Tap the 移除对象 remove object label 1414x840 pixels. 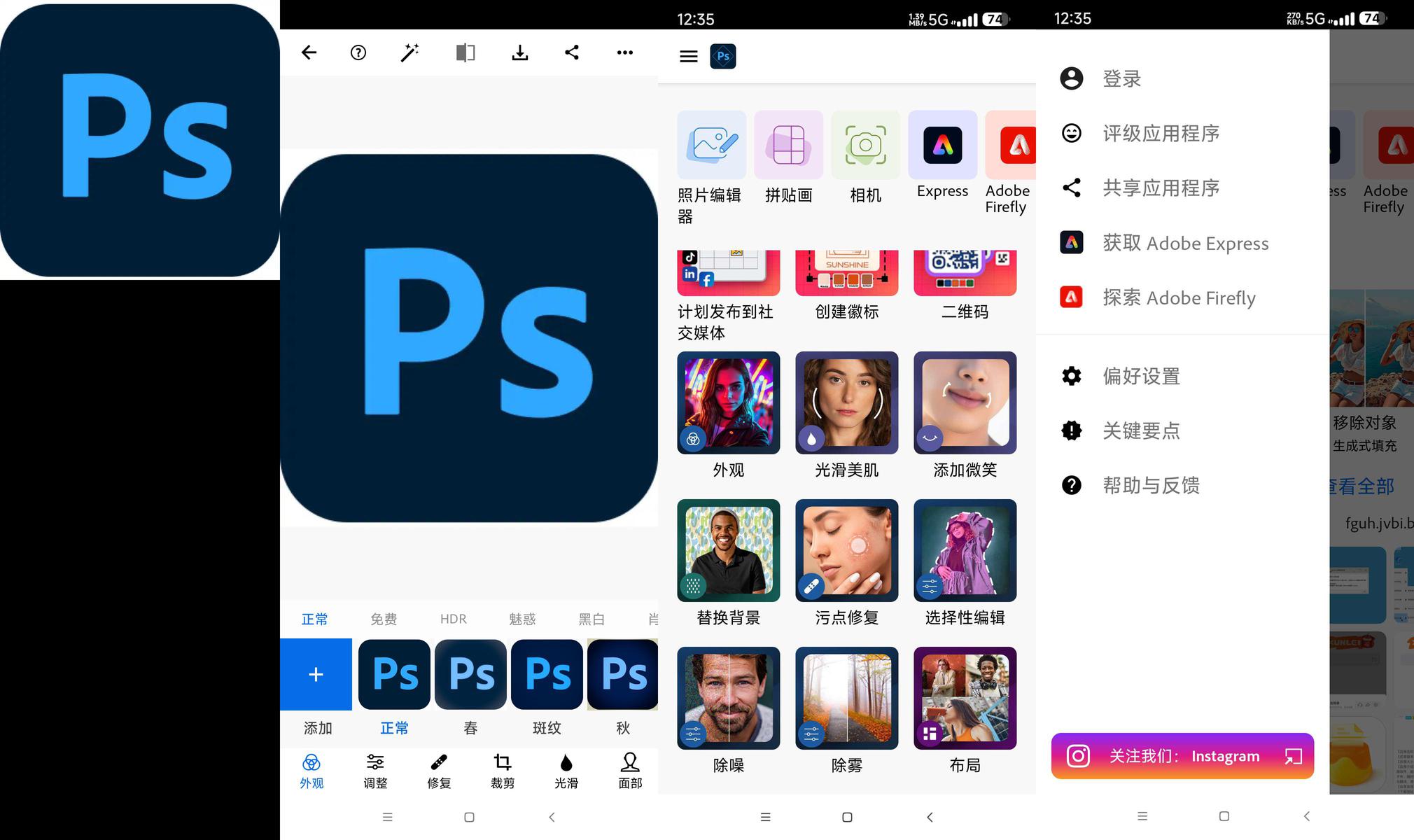pyautogui.click(x=1365, y=423)
